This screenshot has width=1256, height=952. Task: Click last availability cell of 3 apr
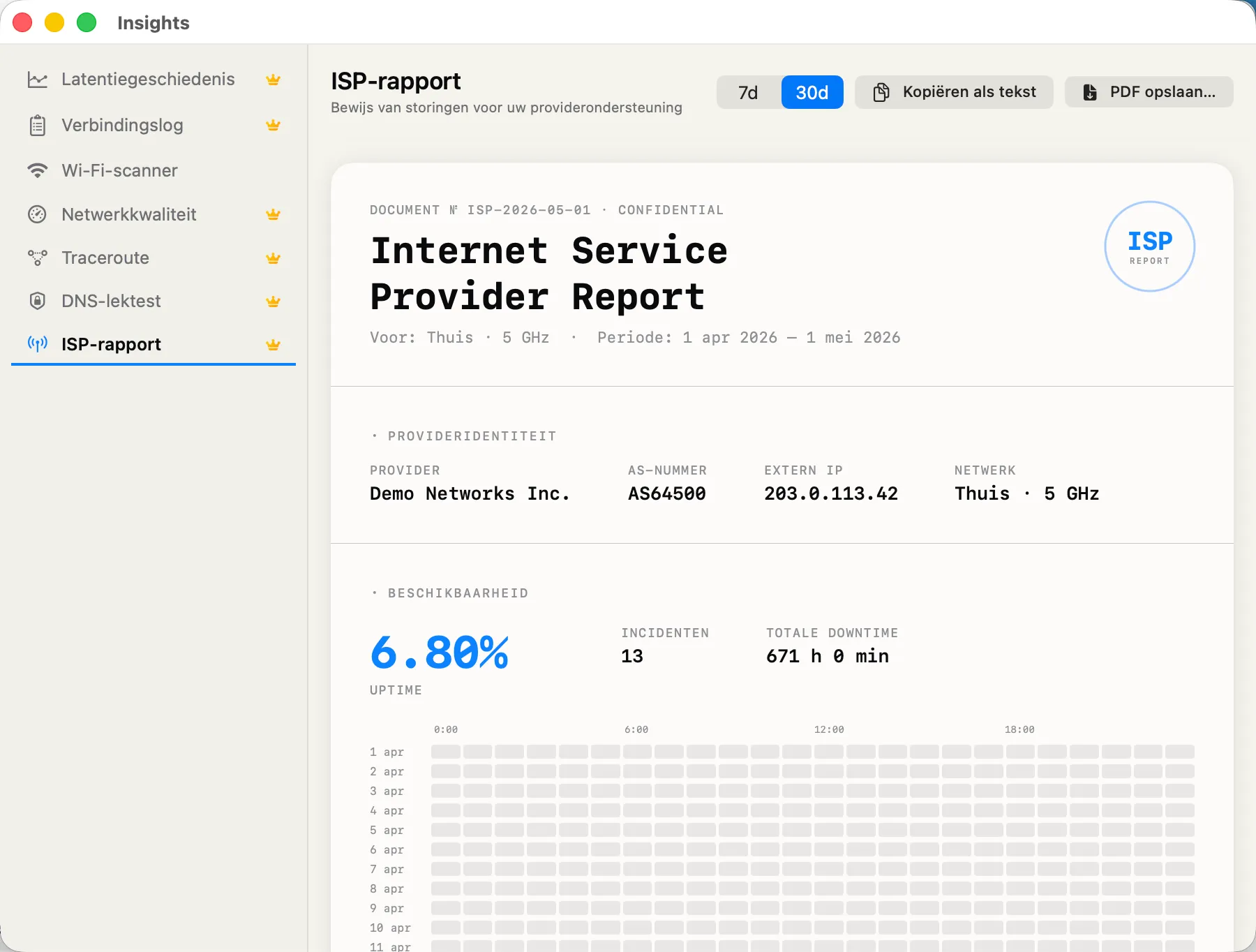(1180, 791)
